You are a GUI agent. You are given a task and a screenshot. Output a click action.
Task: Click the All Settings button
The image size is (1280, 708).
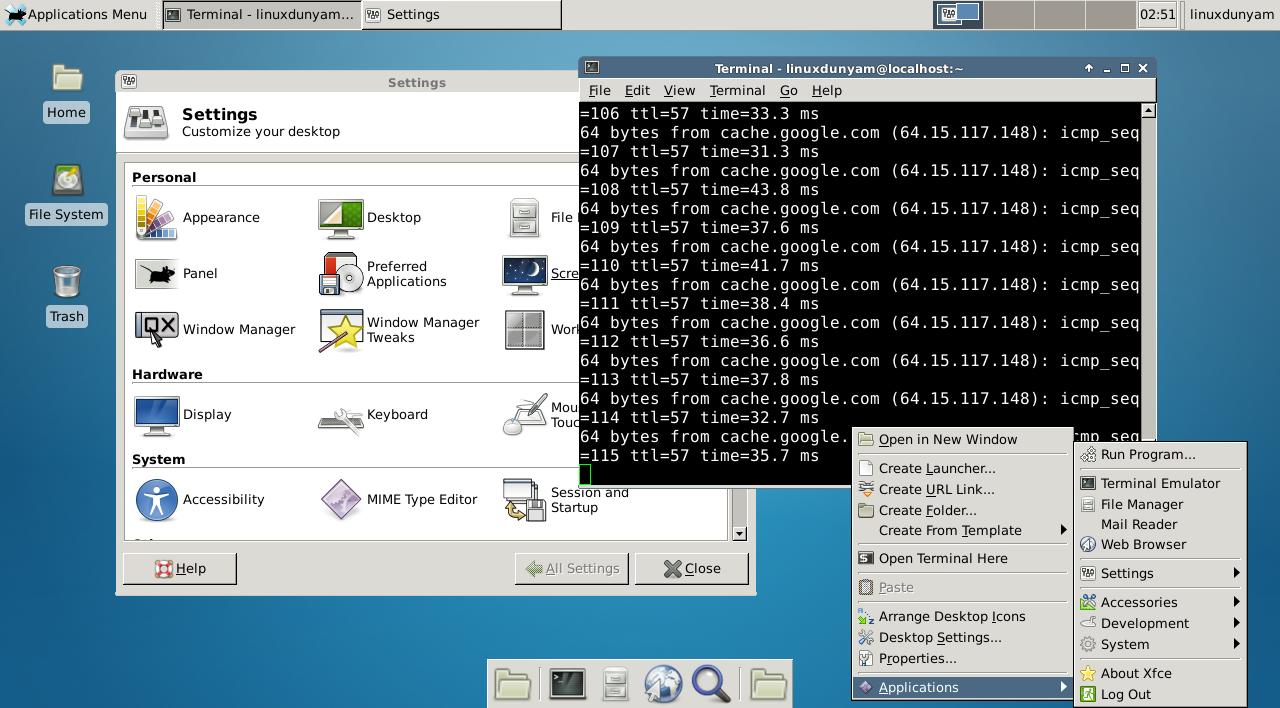pyautogui.click(x=571, y=568)
